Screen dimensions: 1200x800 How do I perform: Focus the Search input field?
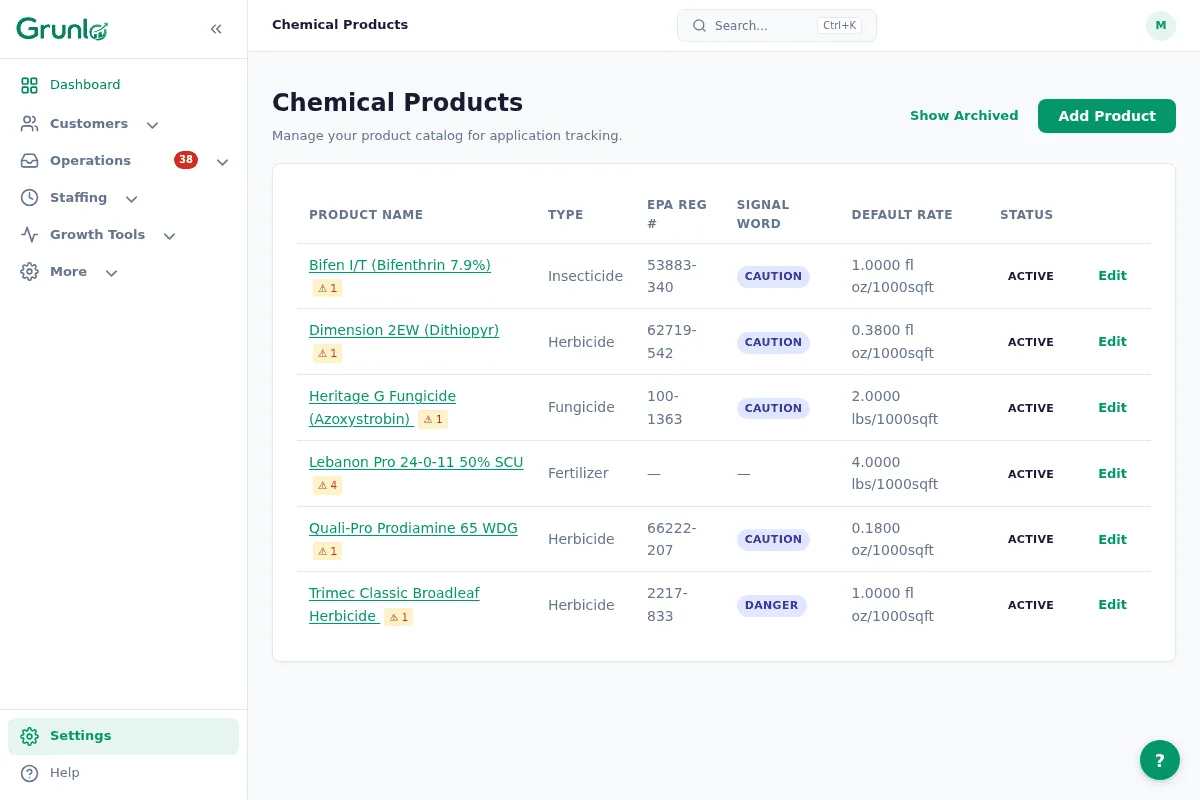[x=777, y=26]
